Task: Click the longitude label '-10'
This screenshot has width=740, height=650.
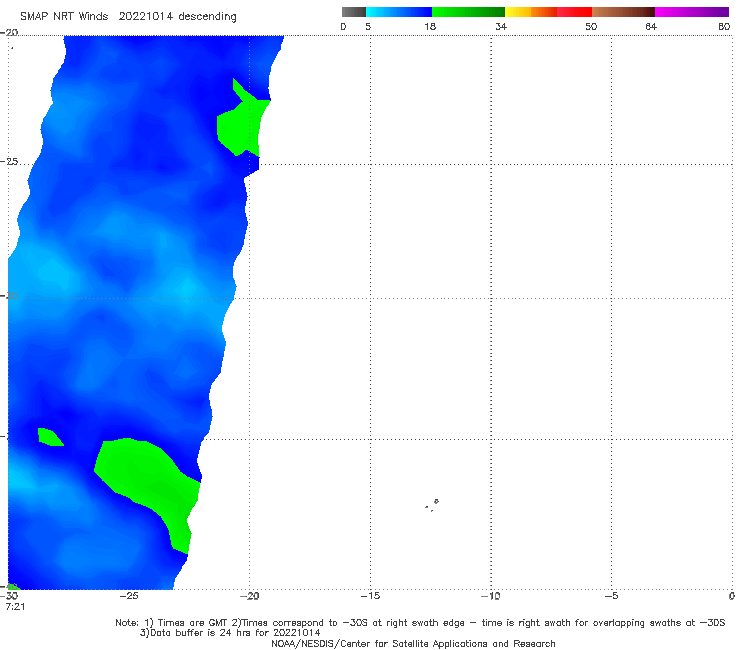Action: tap(490, 596)
